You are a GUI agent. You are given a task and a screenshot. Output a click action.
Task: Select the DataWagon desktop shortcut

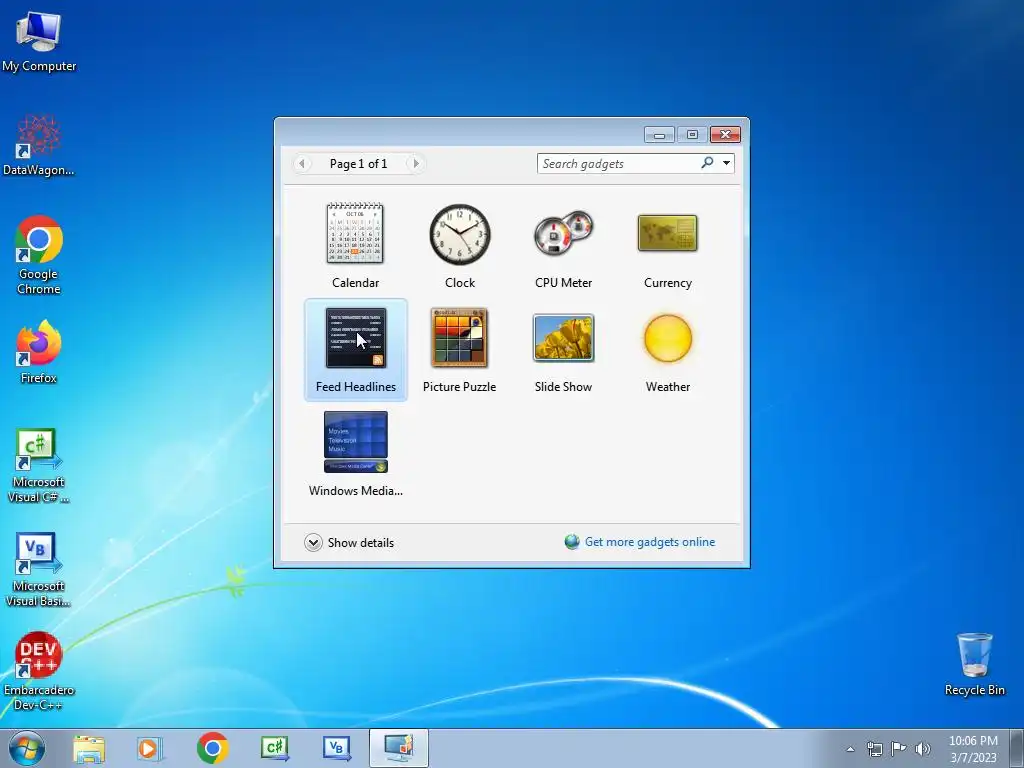39,145
